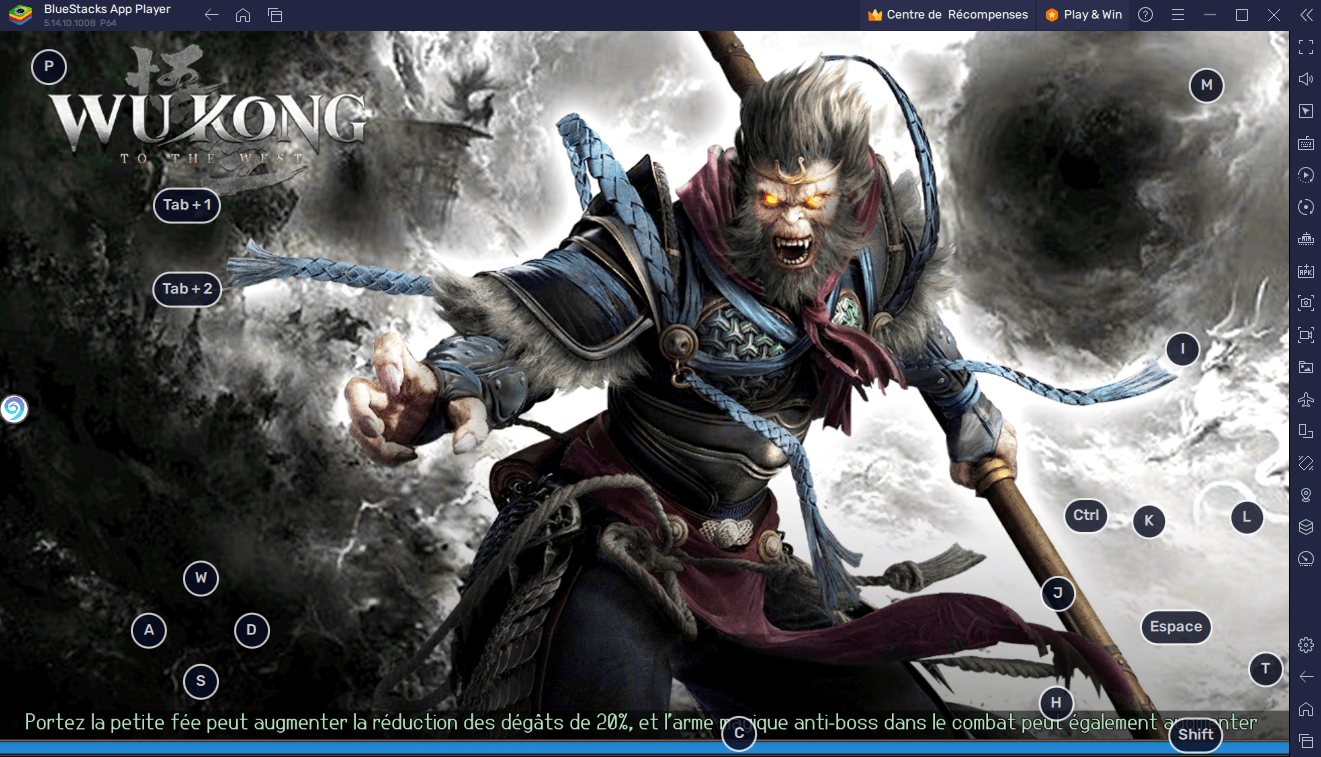Click the circular play arrow sidebar icon
This screenshot has width=1321, height=757.
pos(1305,175)
